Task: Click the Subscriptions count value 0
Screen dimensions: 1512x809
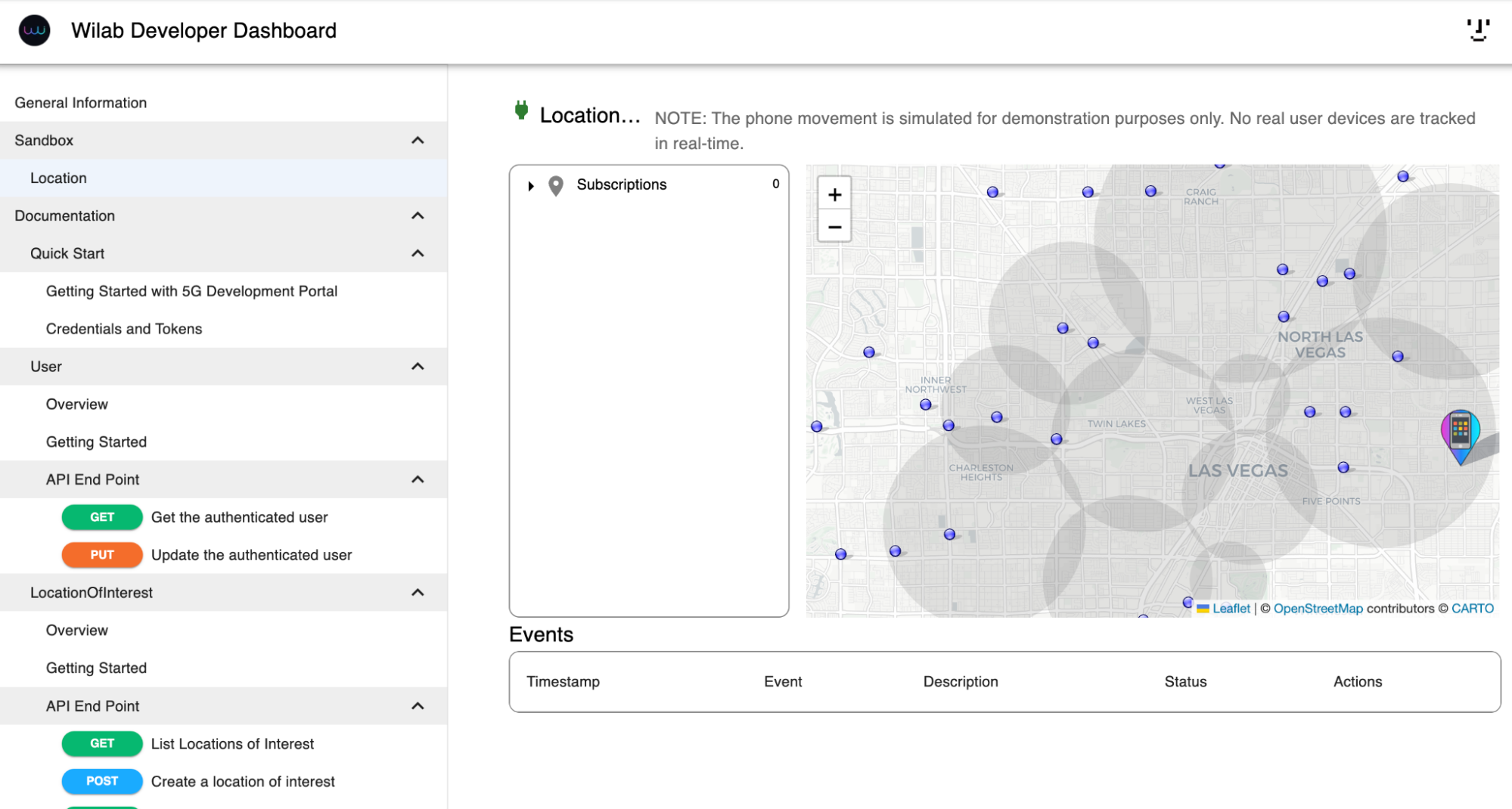Action: tap(775, 184)
